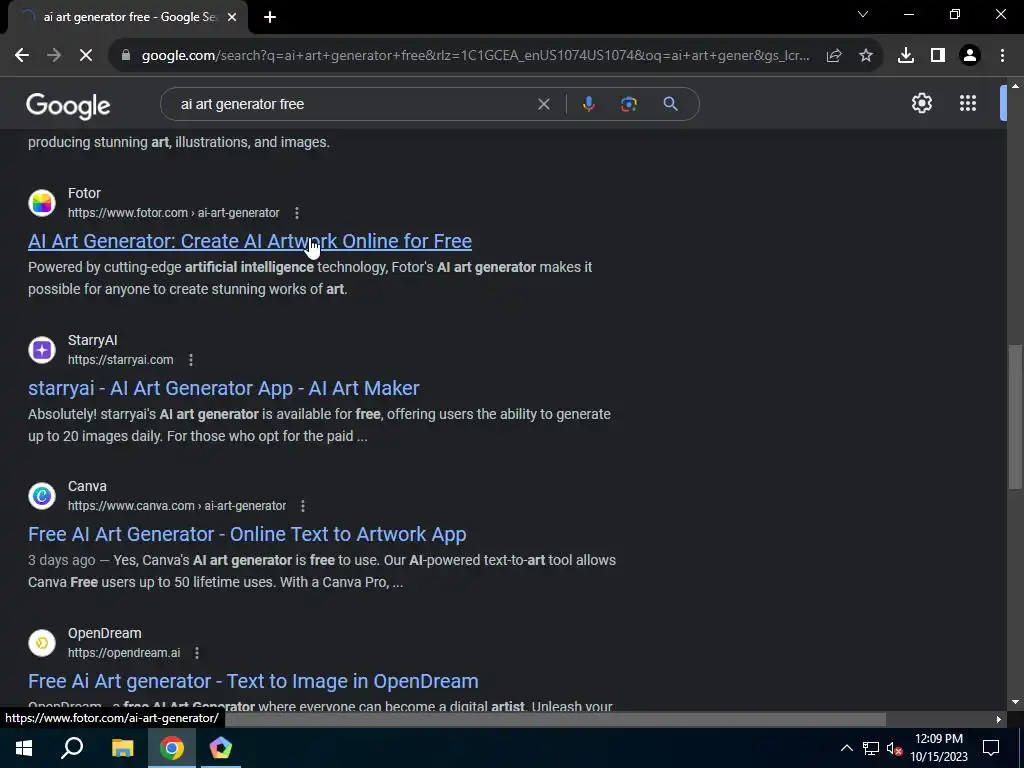Click the 'OpenDream' site name

pos(104,633)
